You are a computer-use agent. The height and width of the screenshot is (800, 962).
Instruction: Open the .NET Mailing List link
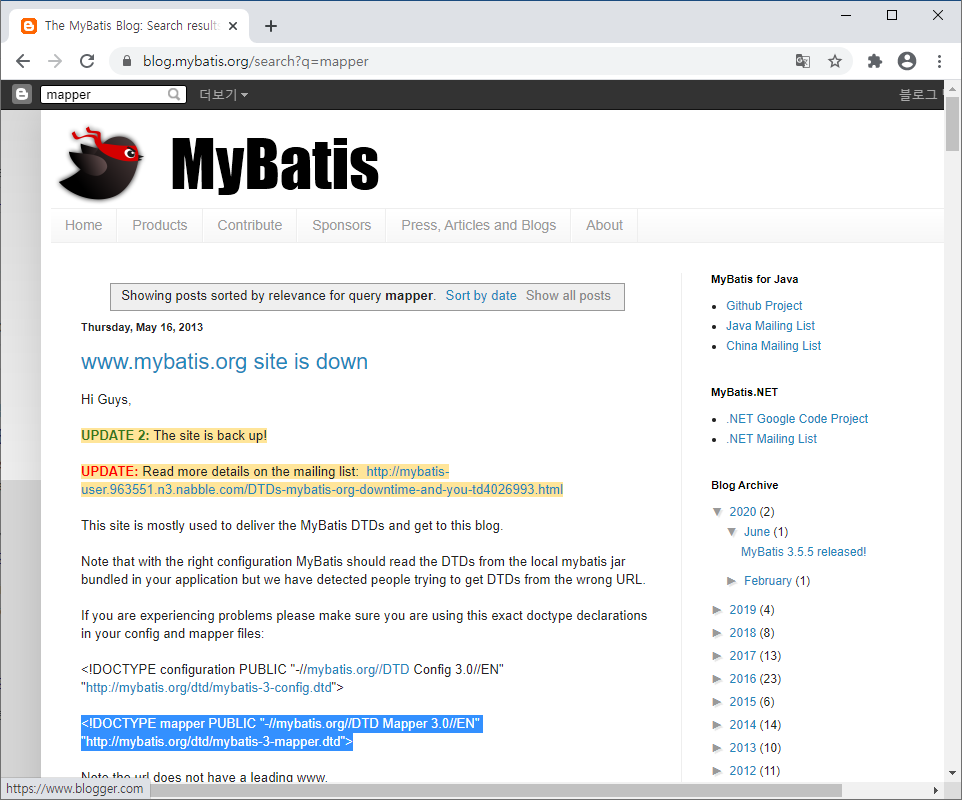[x=772, y=439]
